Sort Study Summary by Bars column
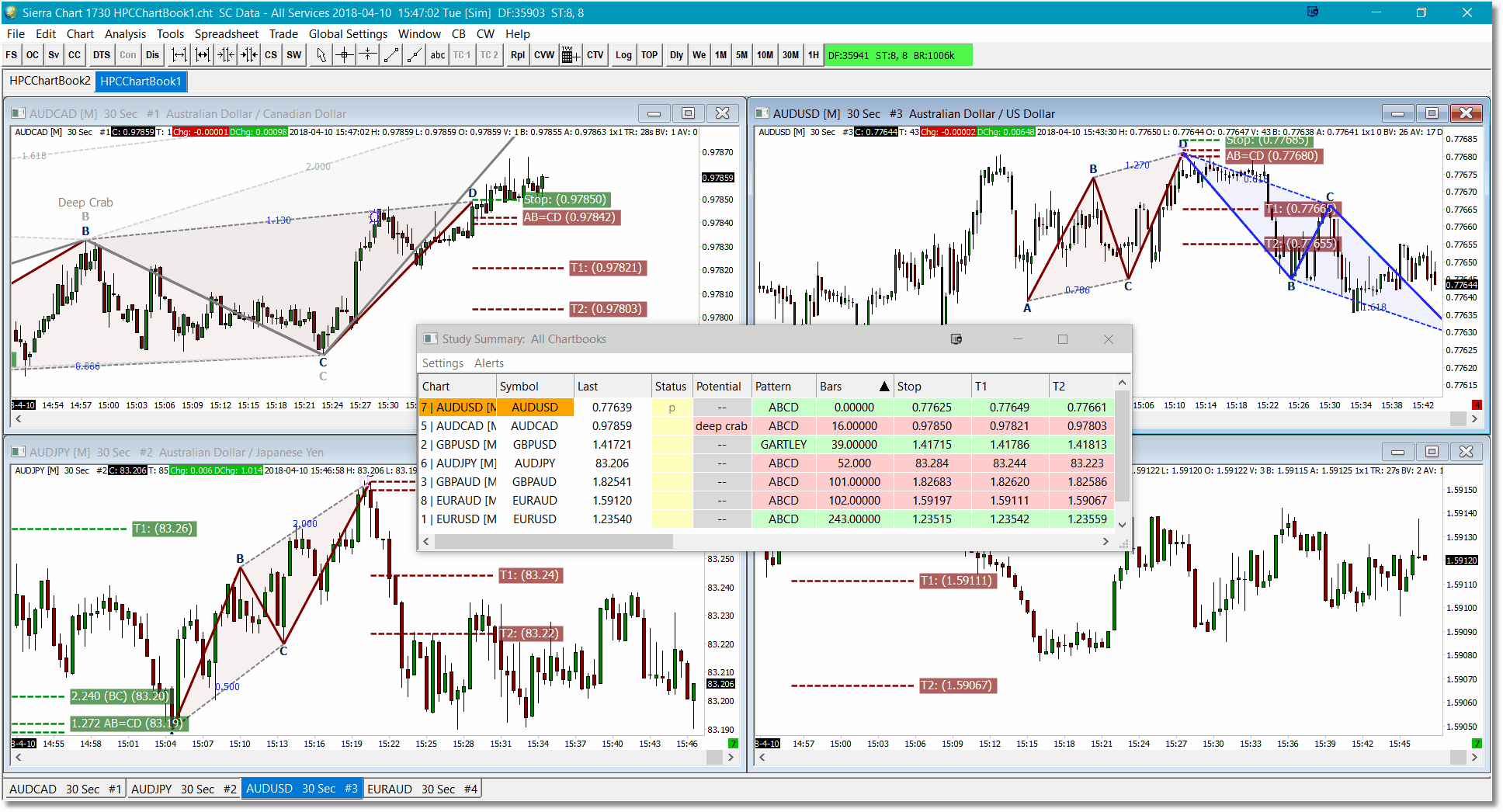 click(854, 387)
